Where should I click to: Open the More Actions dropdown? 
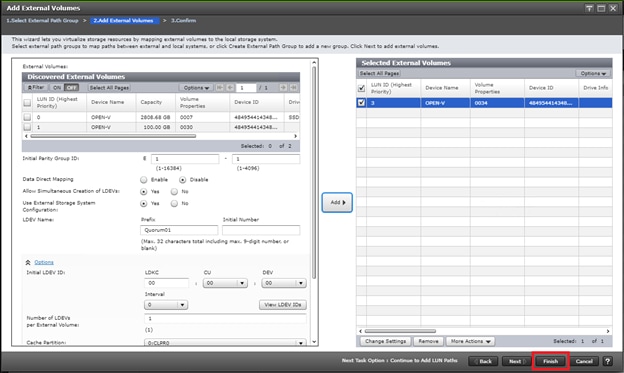(x=470, y=341)
